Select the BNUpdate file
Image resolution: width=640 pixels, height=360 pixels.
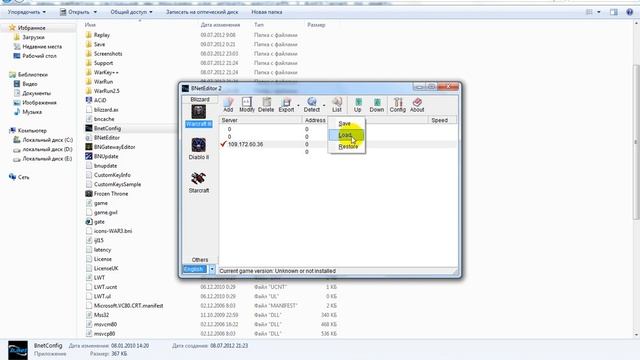(x=106, y=156)
